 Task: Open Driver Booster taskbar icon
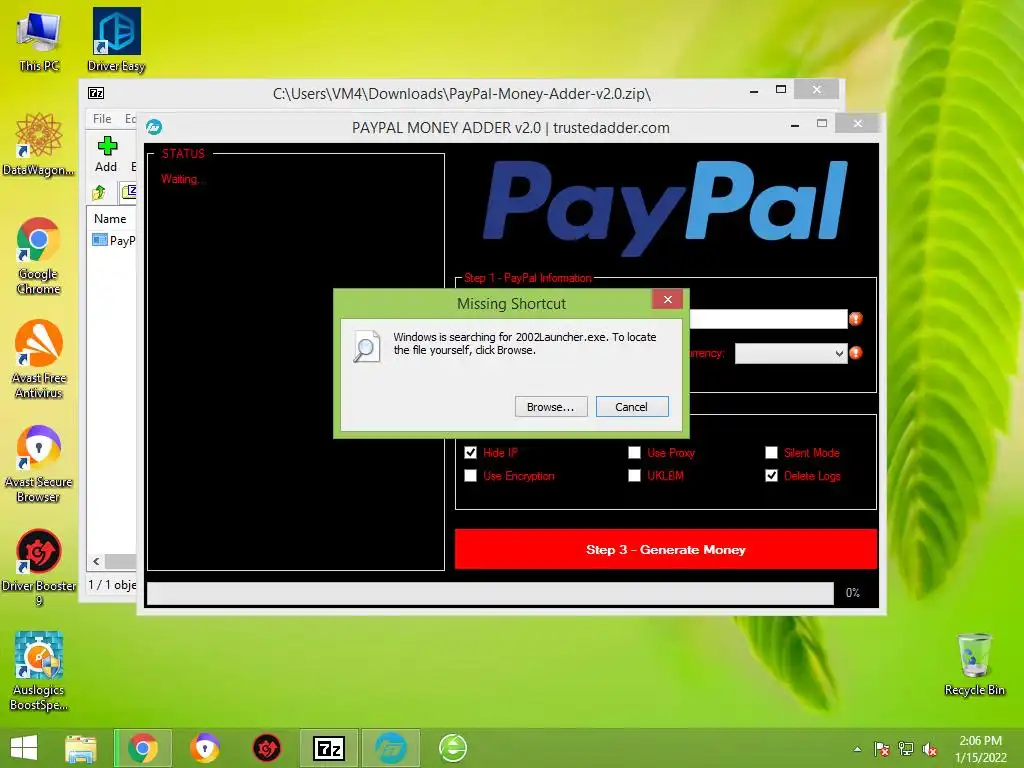pyautogui.click(x=266, y=748)
